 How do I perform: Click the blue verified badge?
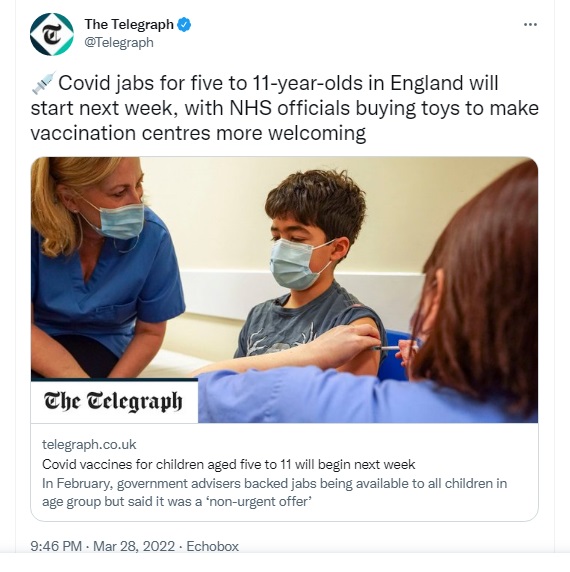click(184, 25)
